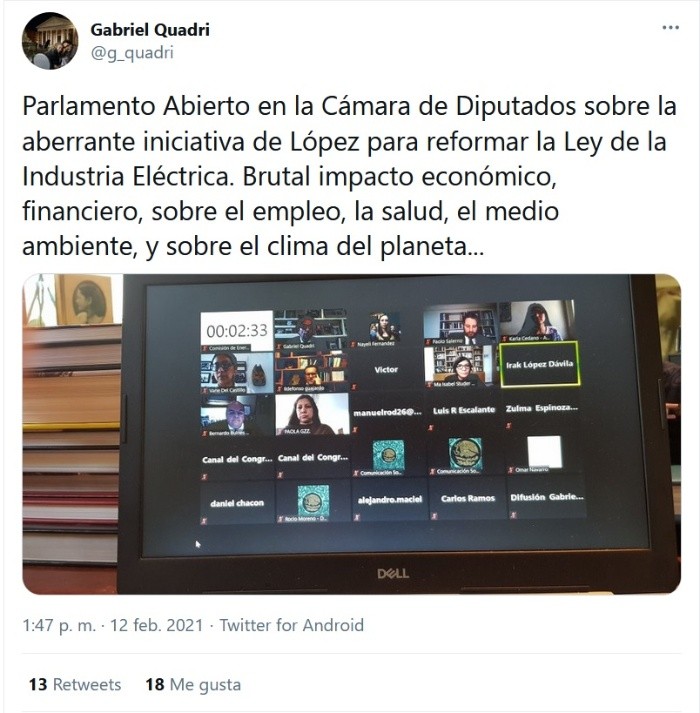Image resolution: width=700 pixels, height=713 pixels.
Task: Select the highlighted Irak López Dávila tile
Action: click(x=539, y=365)
